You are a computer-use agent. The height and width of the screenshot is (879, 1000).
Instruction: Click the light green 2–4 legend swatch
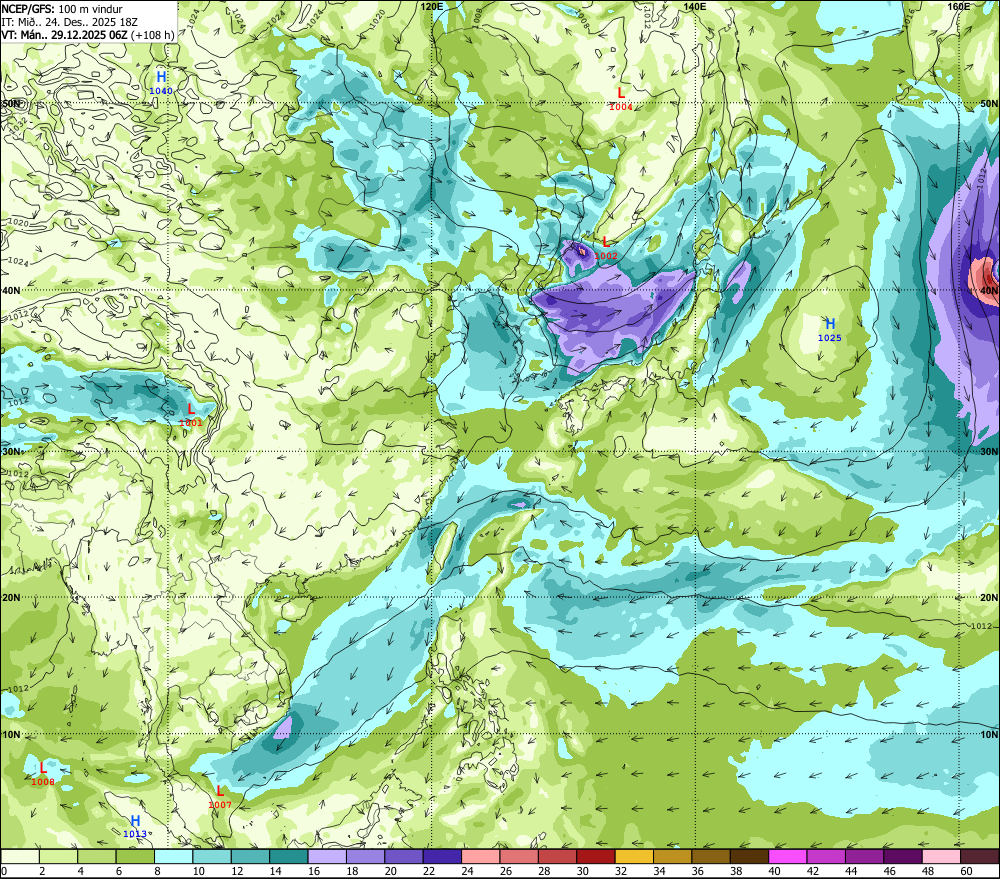click(x=59, y=856)
